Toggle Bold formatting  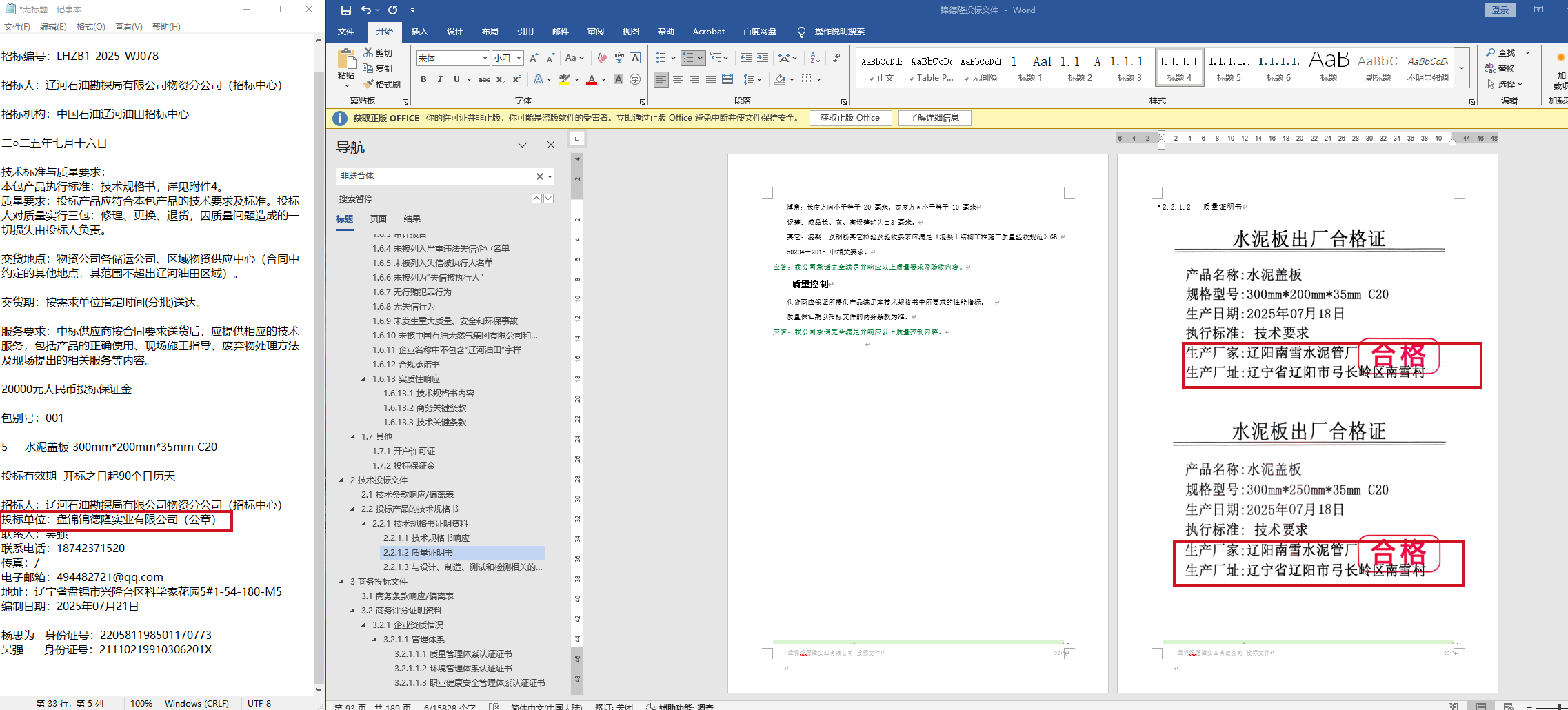point(423,80)
